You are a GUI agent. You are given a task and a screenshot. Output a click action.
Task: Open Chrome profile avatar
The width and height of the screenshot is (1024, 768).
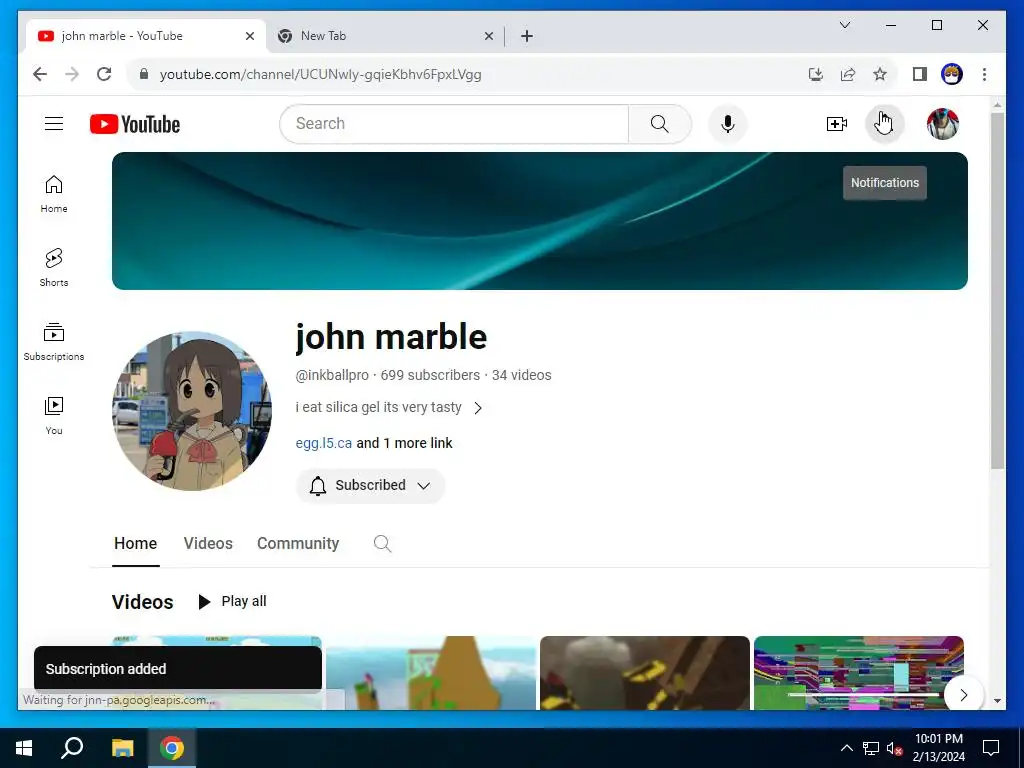[952, 74]
